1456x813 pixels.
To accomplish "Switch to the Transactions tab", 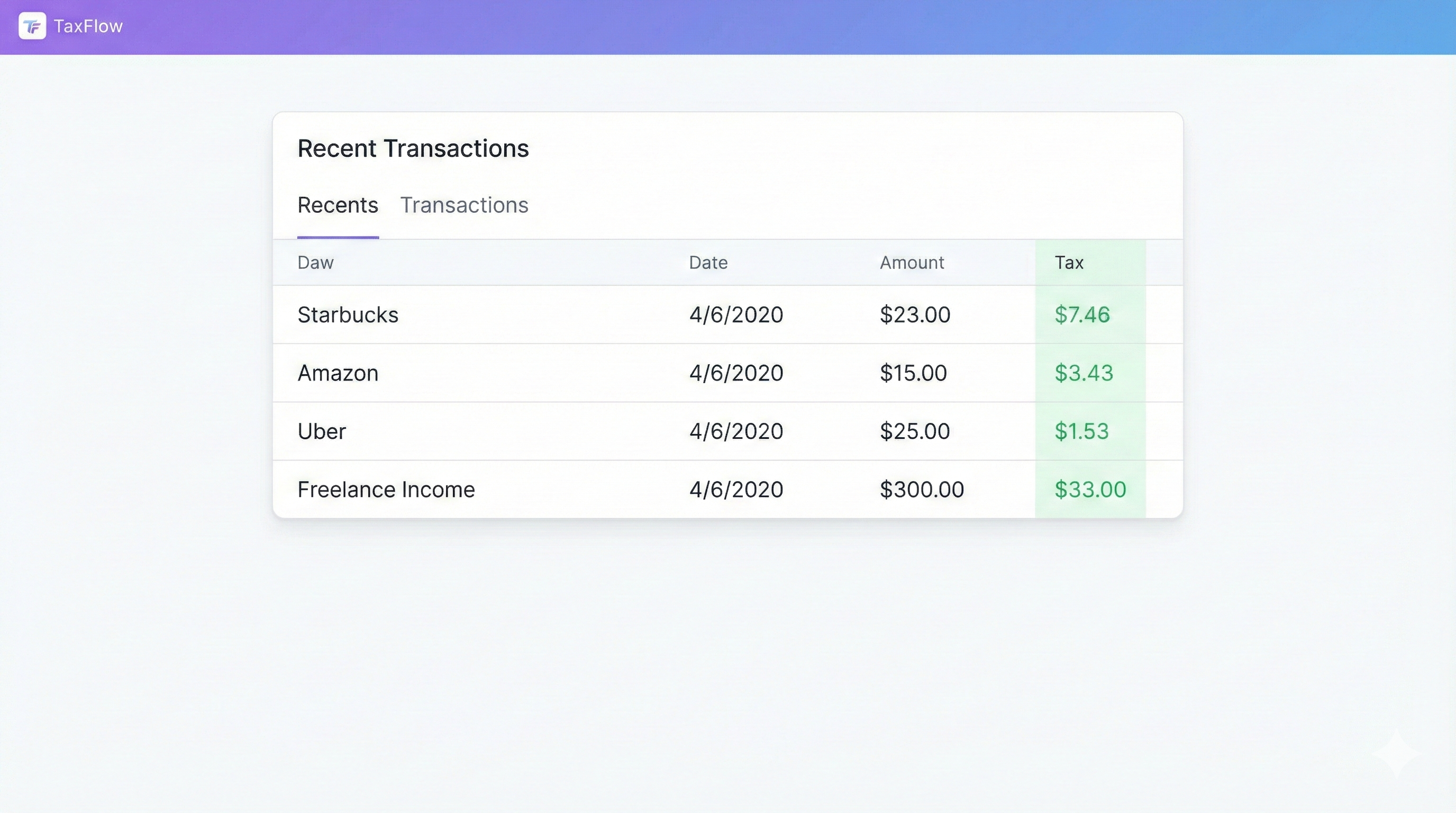I will [464, 205].
